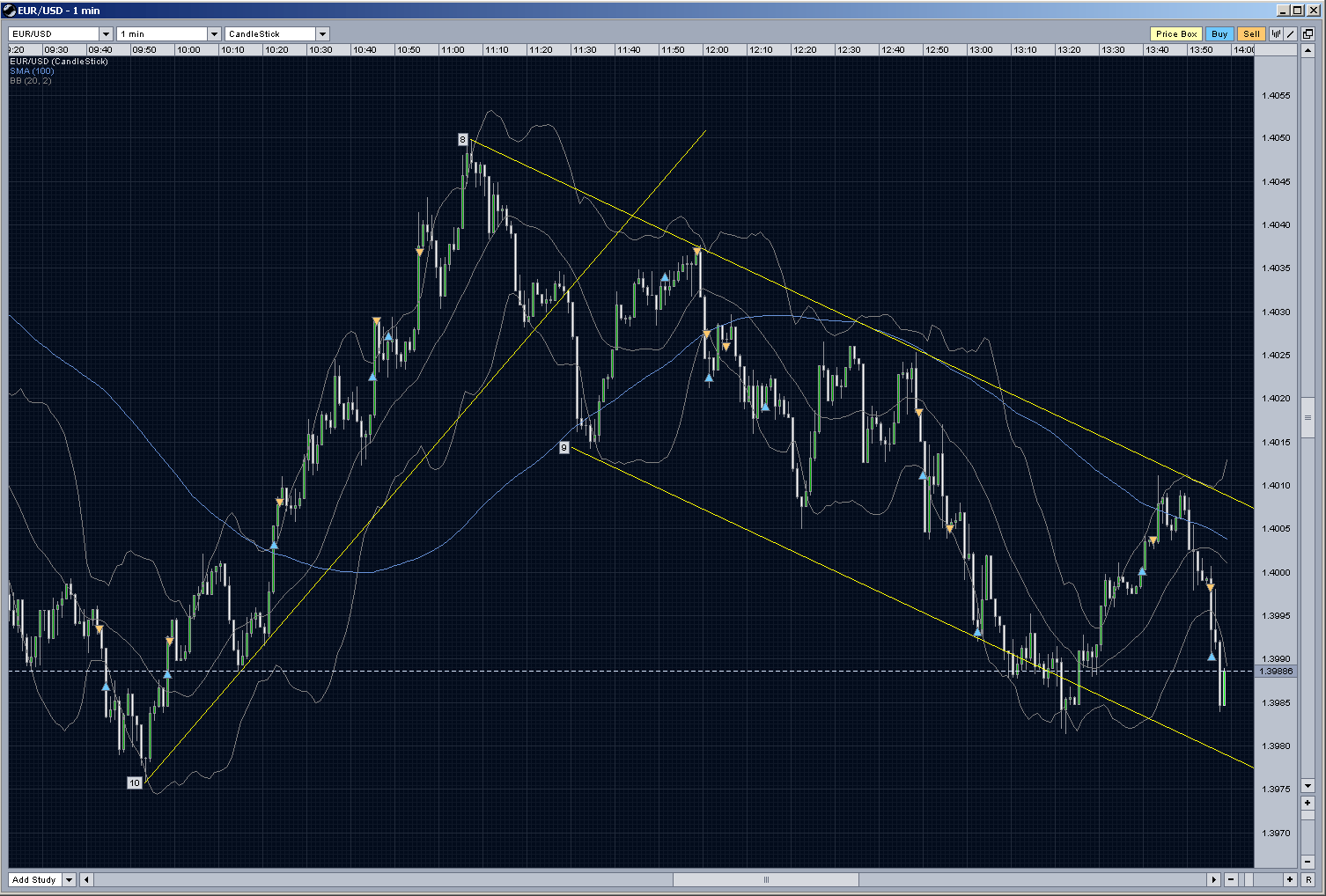Click the horizontal scrollbar thumb

pos(766,879)
